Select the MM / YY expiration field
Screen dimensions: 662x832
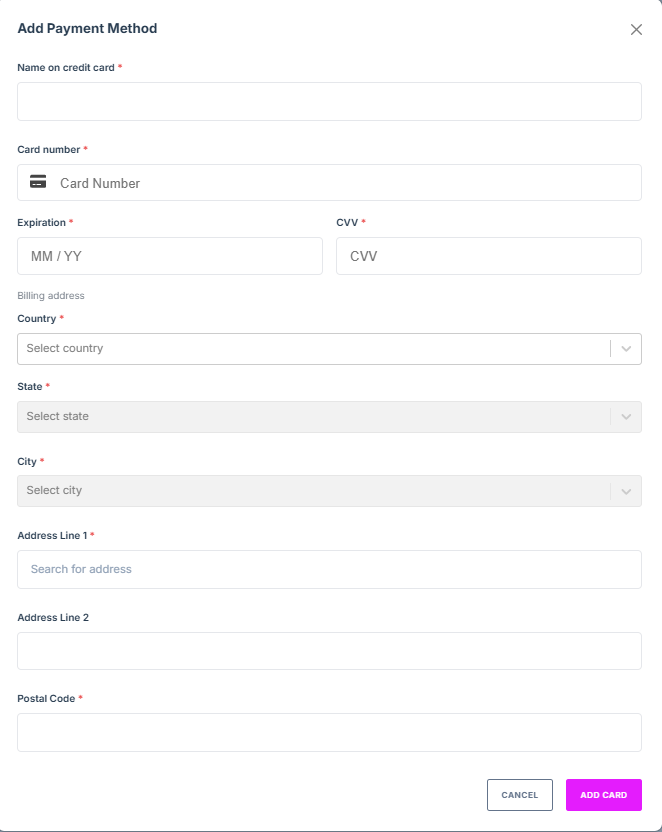pyautogui.click(x=170, y=256)
